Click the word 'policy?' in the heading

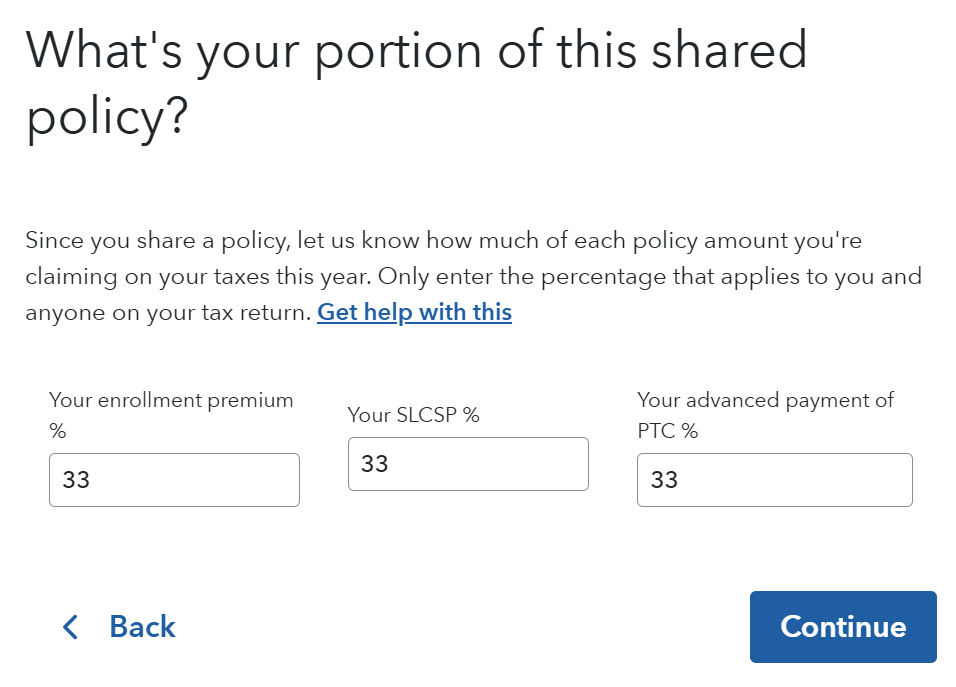tap(107, 118)
